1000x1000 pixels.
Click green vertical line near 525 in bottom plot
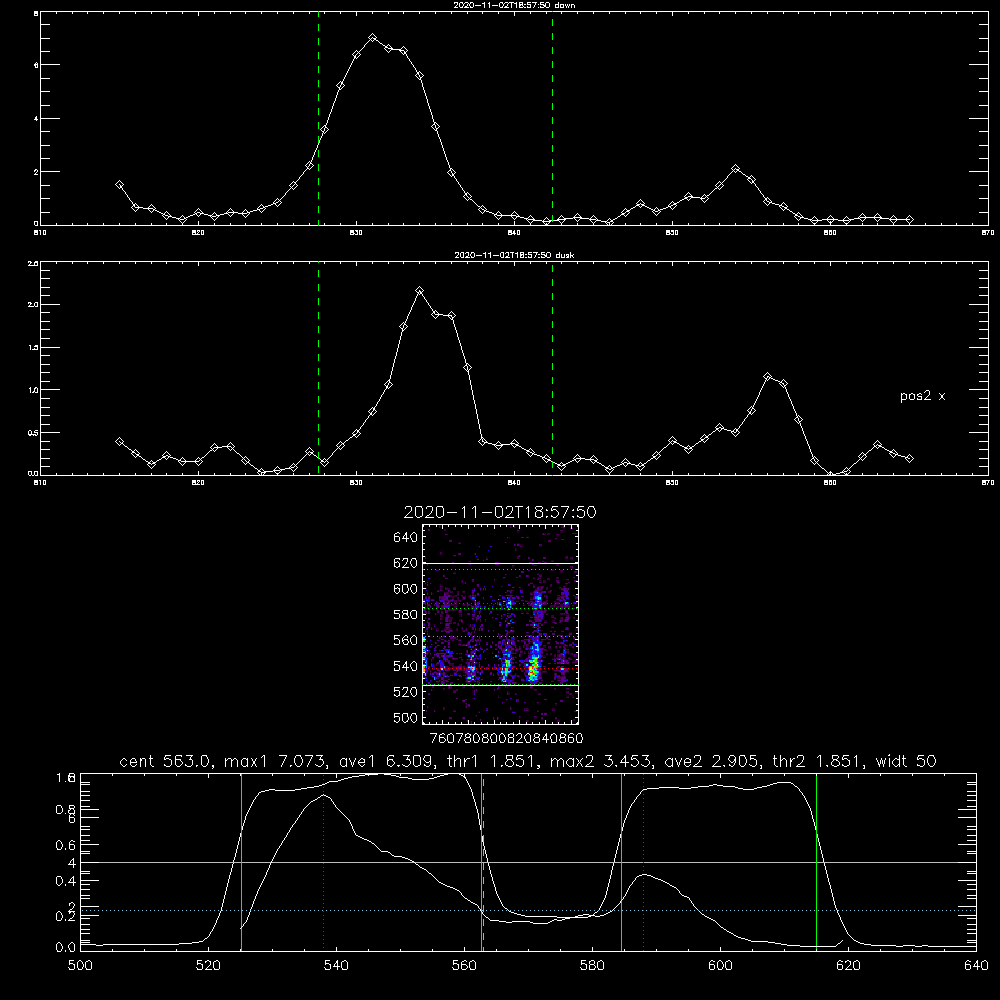[241, 862]
